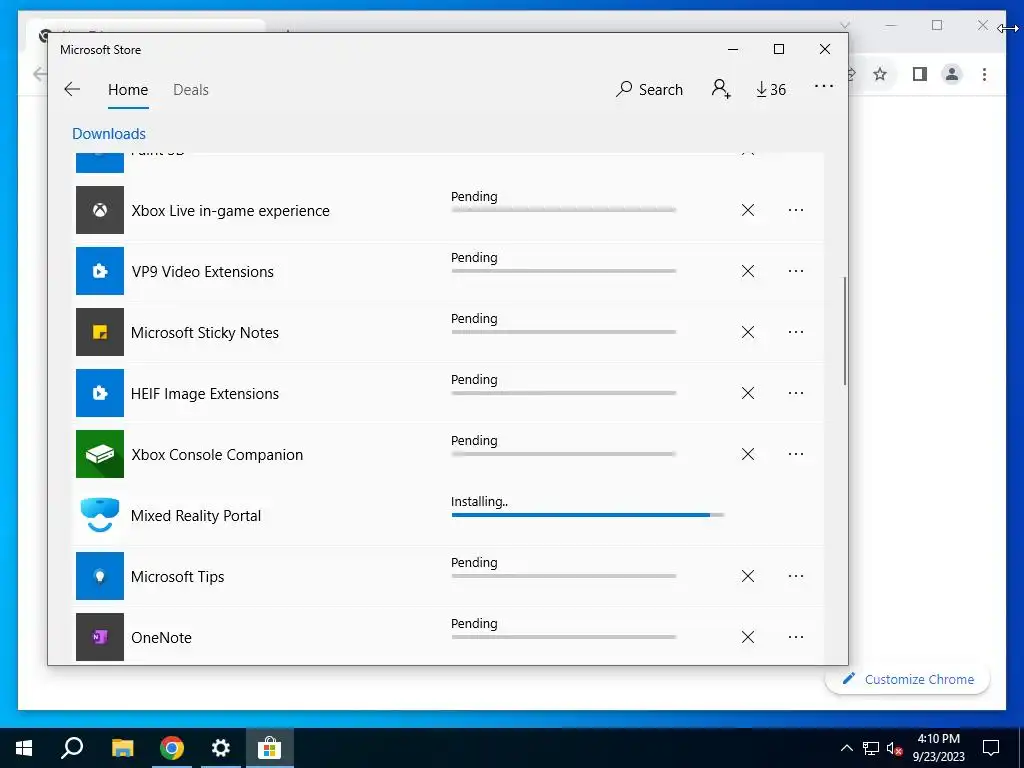Open the Home tab
The image size is (1024, 768).
(128, 89)
